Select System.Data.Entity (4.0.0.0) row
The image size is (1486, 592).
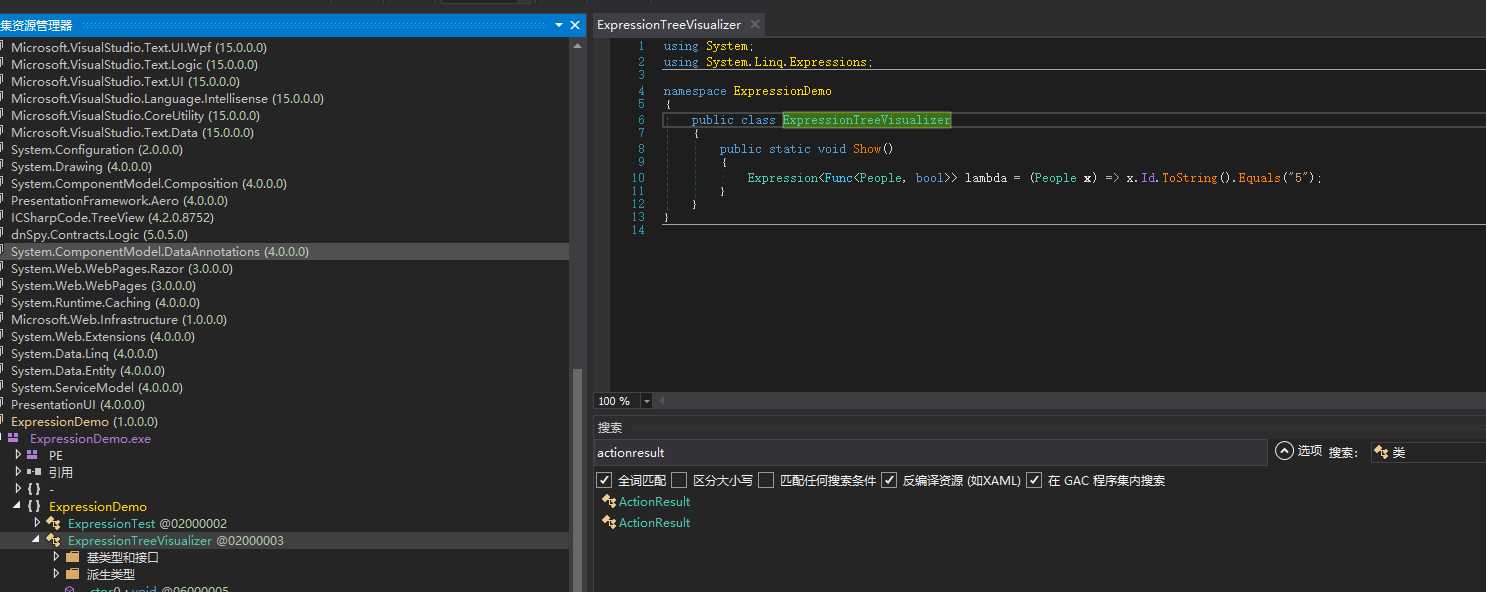pyautogui.click(x=285, y=370)
